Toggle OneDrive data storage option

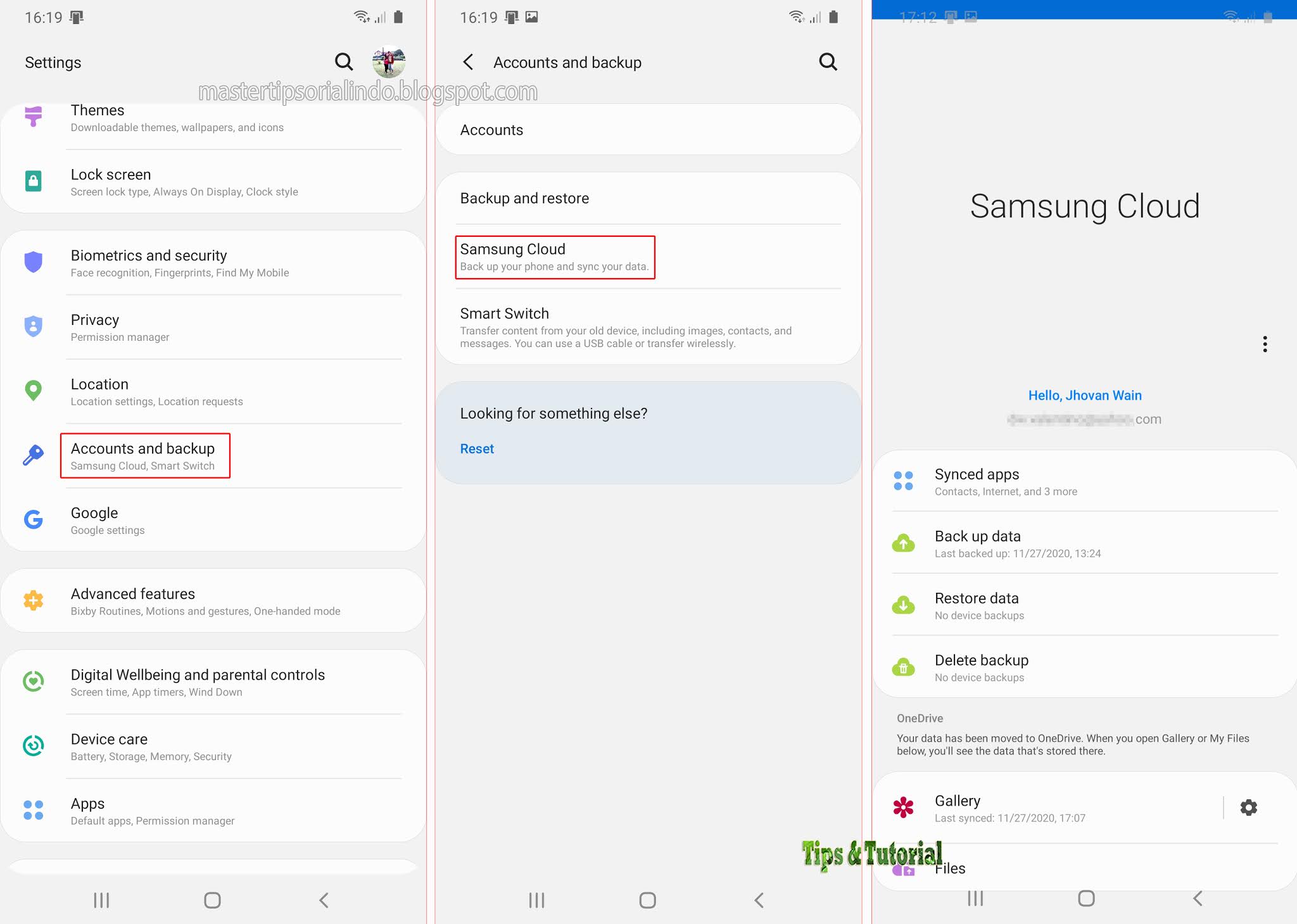tap(1250, 807)
